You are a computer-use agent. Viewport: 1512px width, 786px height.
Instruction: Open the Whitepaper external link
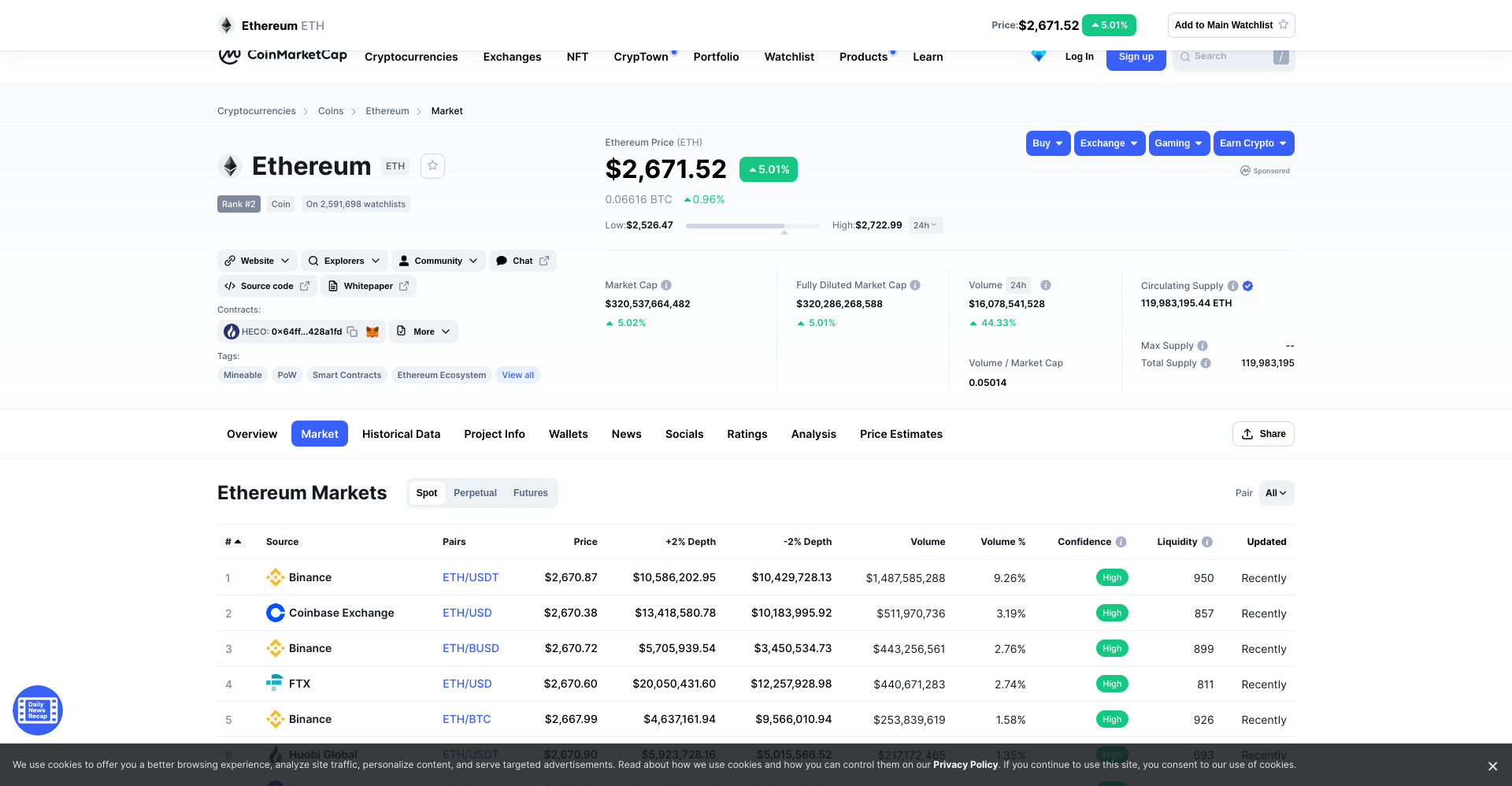pos(369,286)
